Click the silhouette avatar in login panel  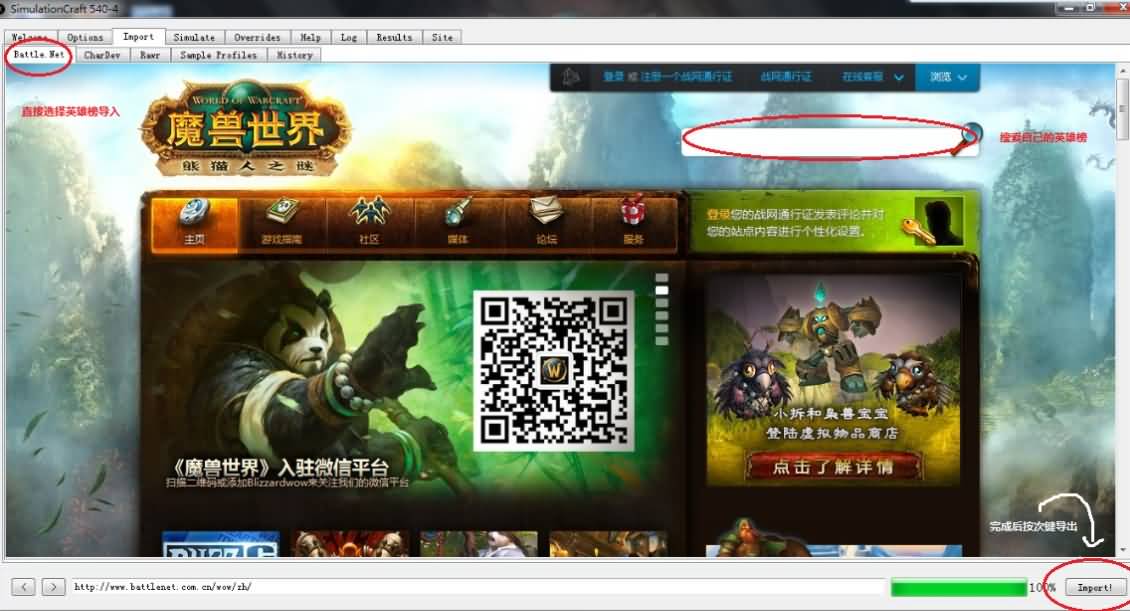click(x=939, y=222)
